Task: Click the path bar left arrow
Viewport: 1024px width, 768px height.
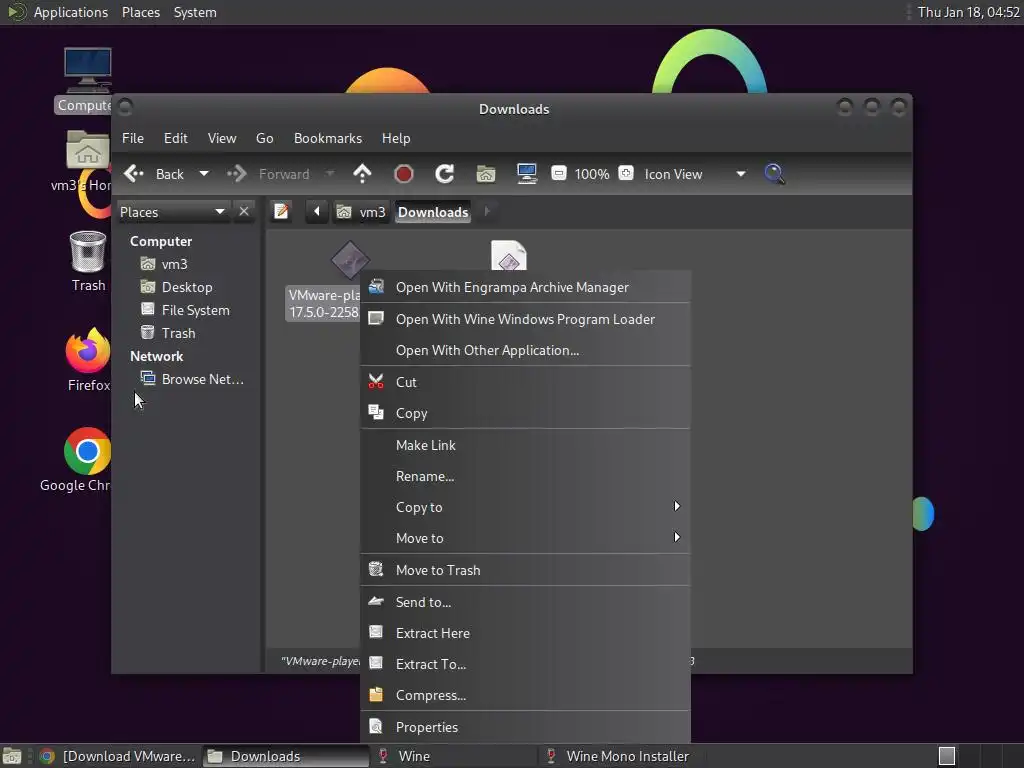Action: pyautogui.click(x=317, y=212)
